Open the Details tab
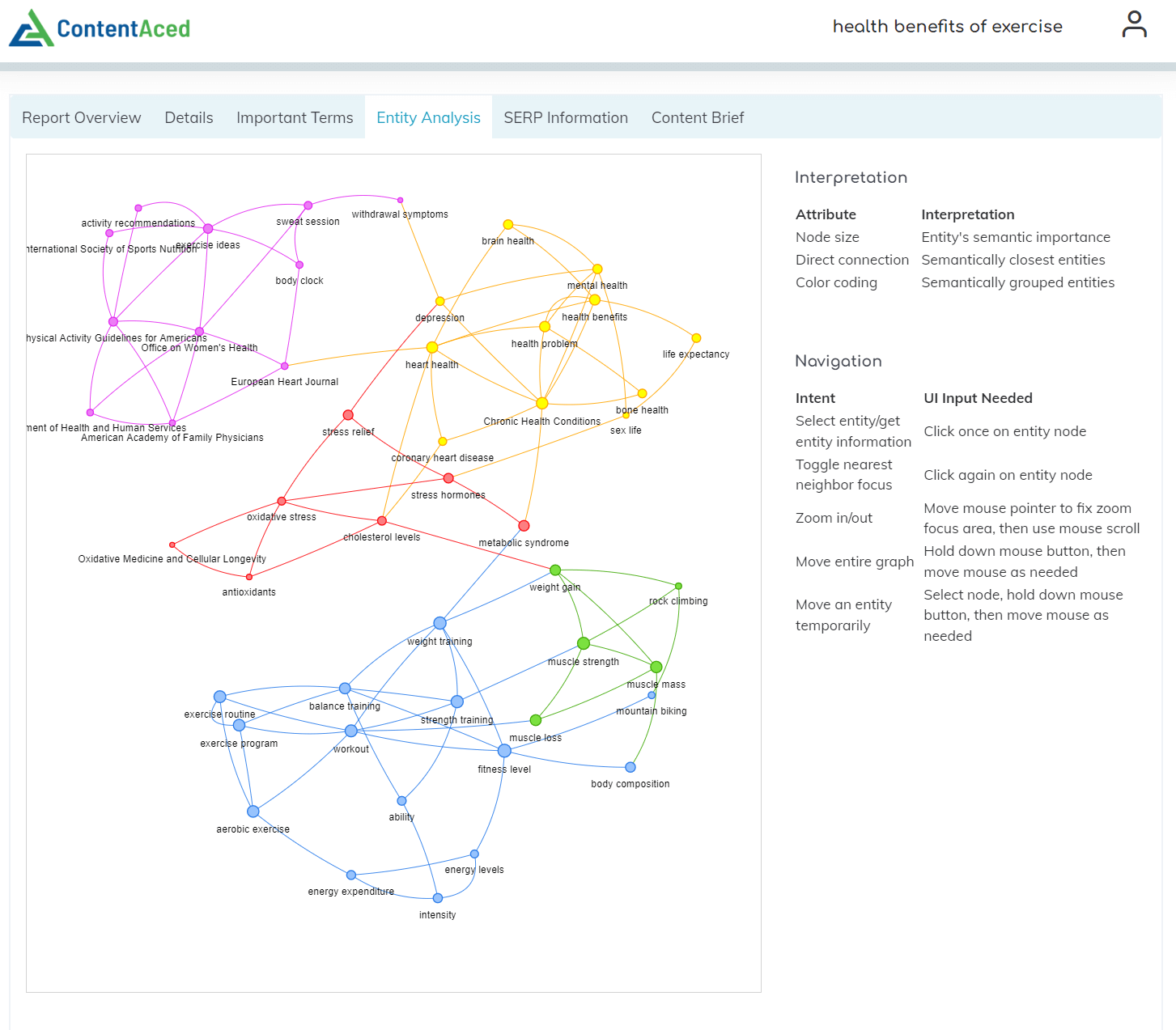Screen dimensions: 1176x1030 (x=189, y=117)
